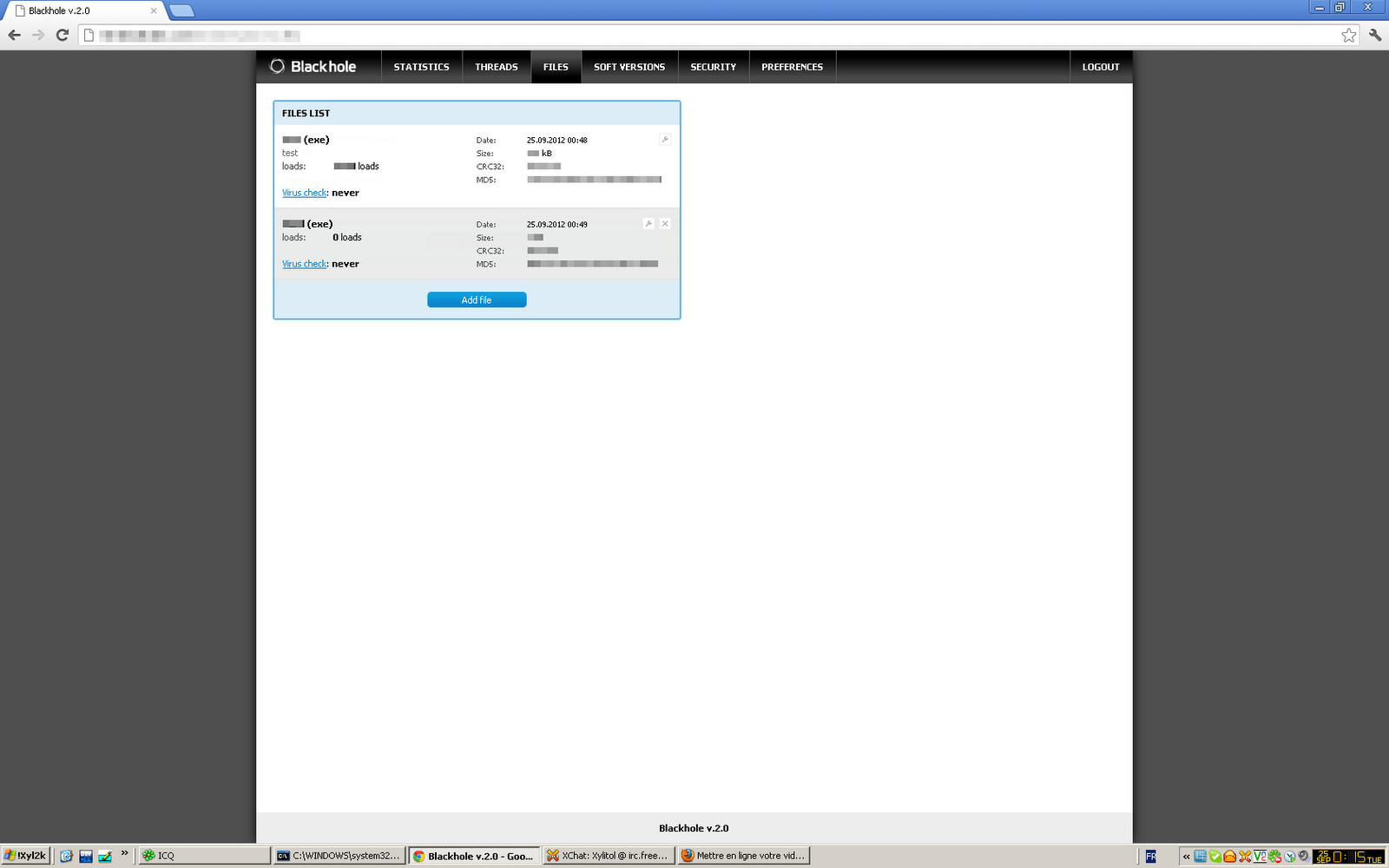Click the middle quick launch icon

pos(86,856)
